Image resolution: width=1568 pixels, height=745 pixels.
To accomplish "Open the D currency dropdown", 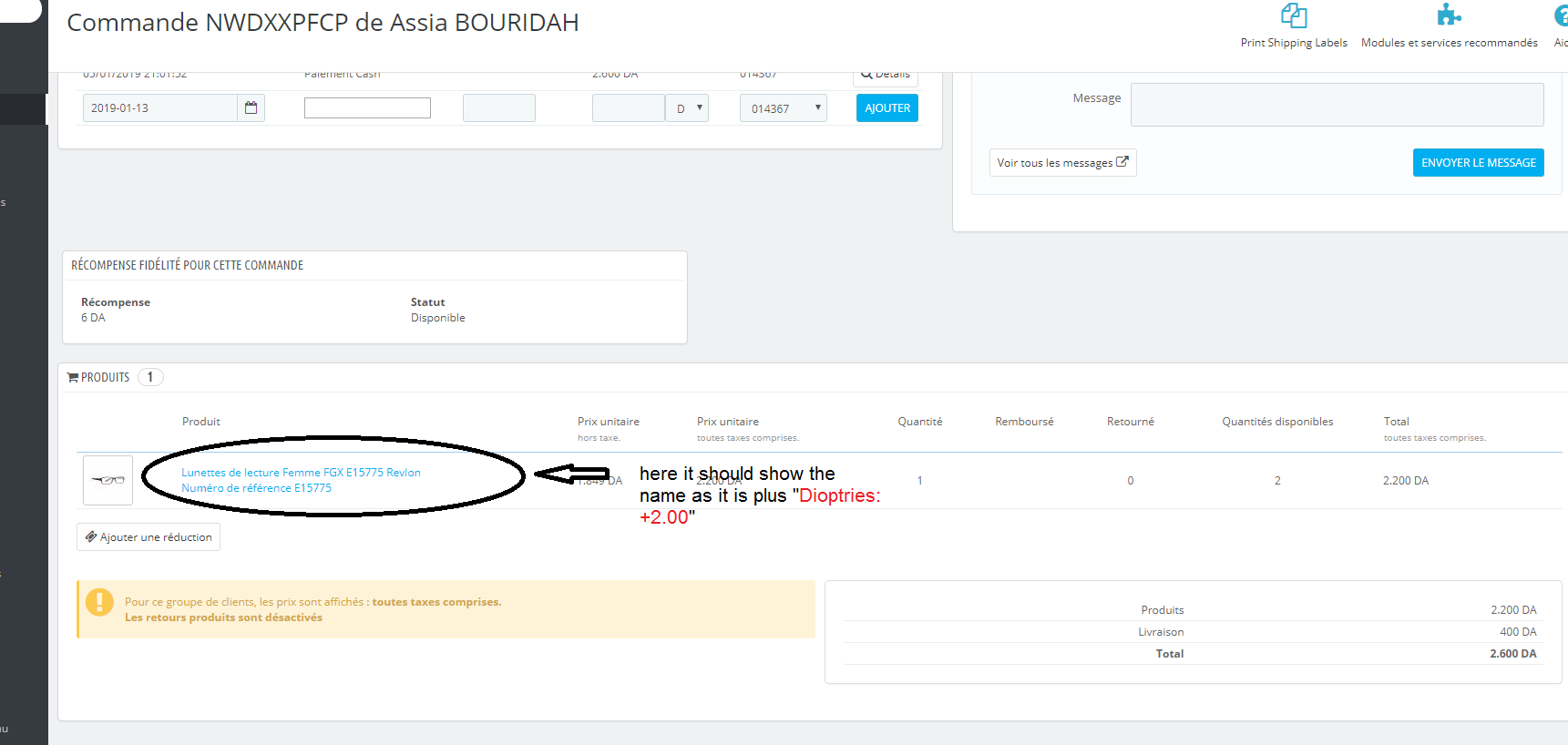I will (x=687, y=108).
